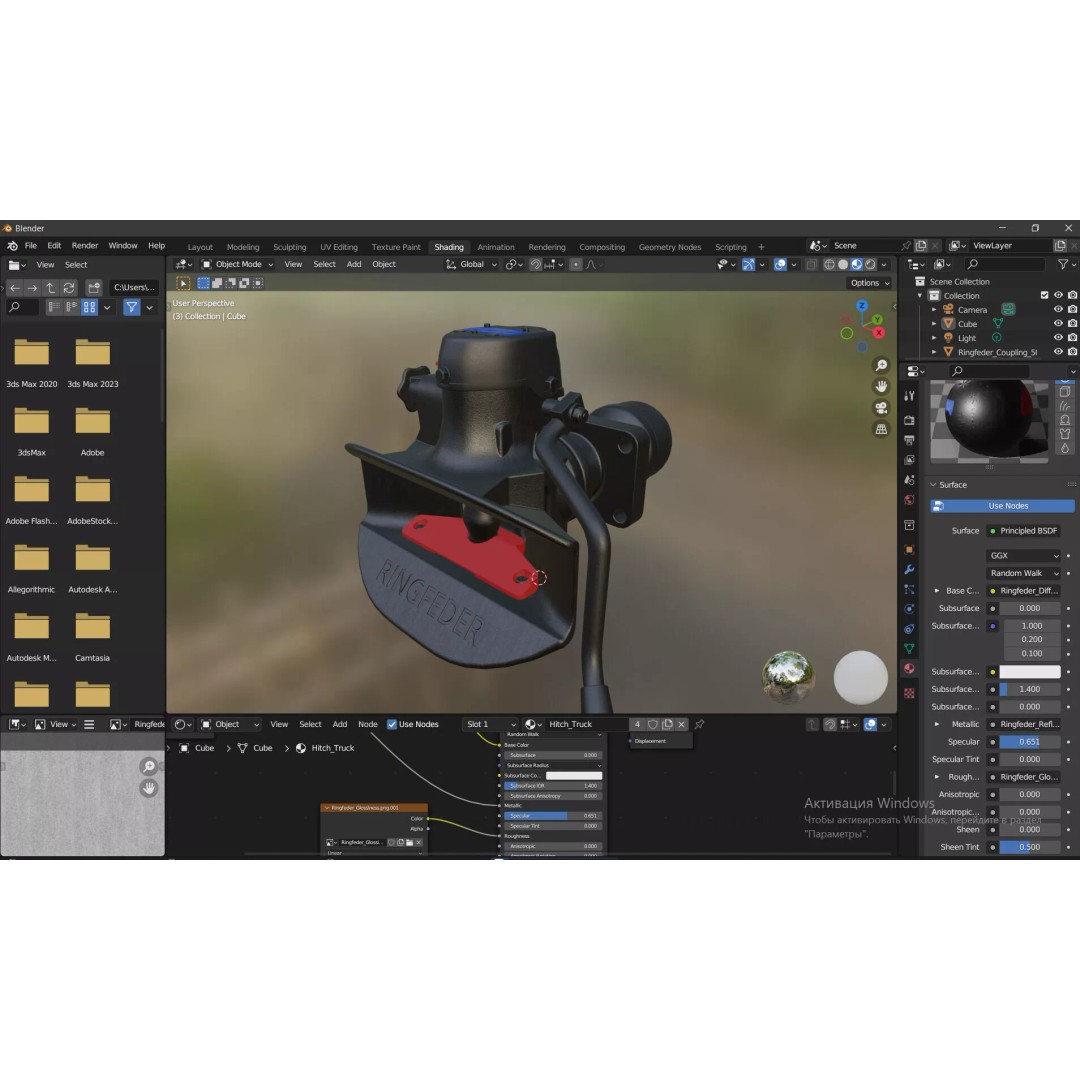Uncheck Use Nodes in the node editor header

392,724
